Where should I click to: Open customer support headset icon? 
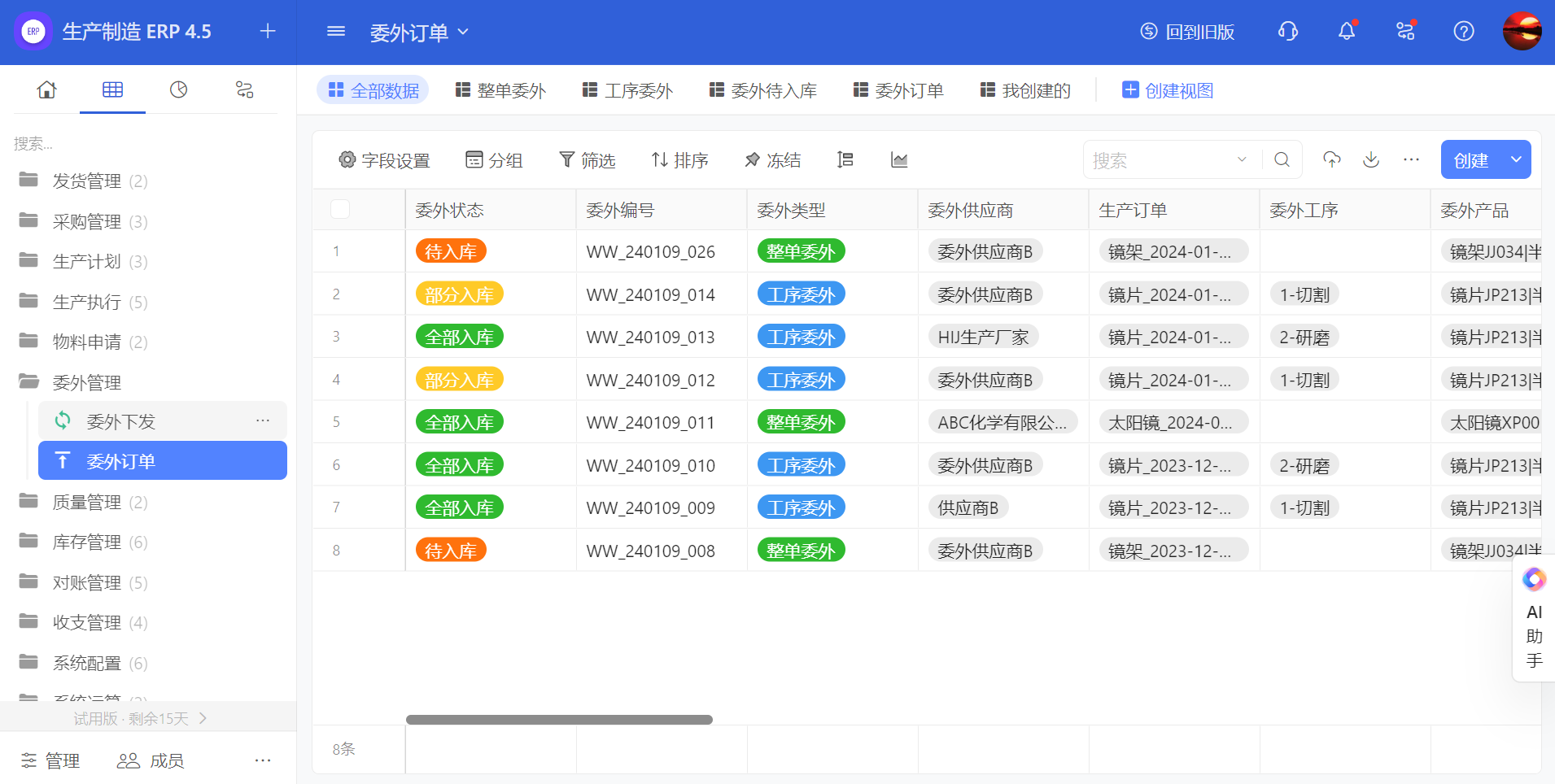(1288, 31)
